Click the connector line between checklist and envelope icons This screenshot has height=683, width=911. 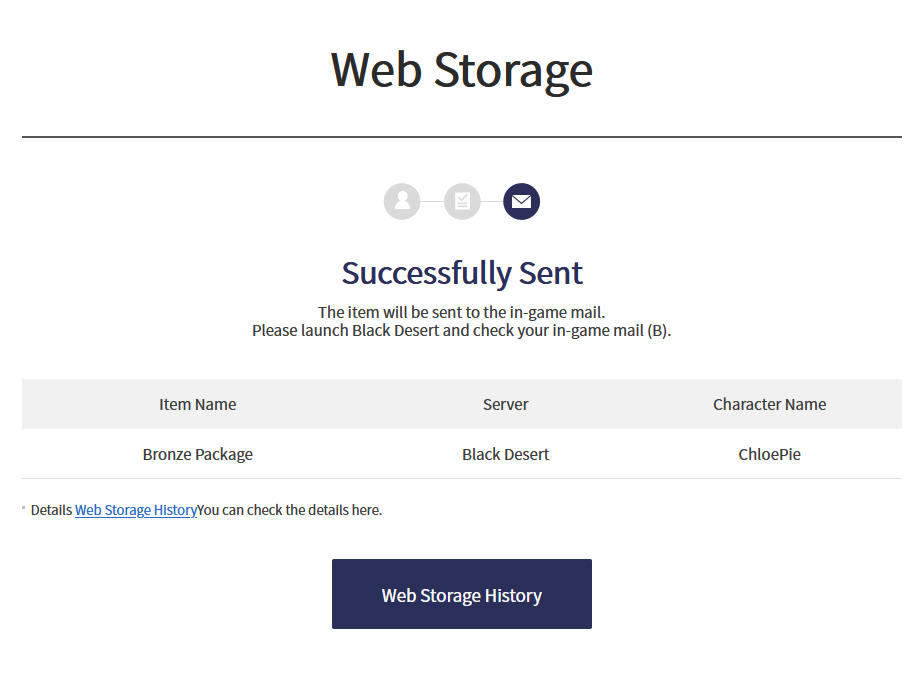[x=492, y=201]
